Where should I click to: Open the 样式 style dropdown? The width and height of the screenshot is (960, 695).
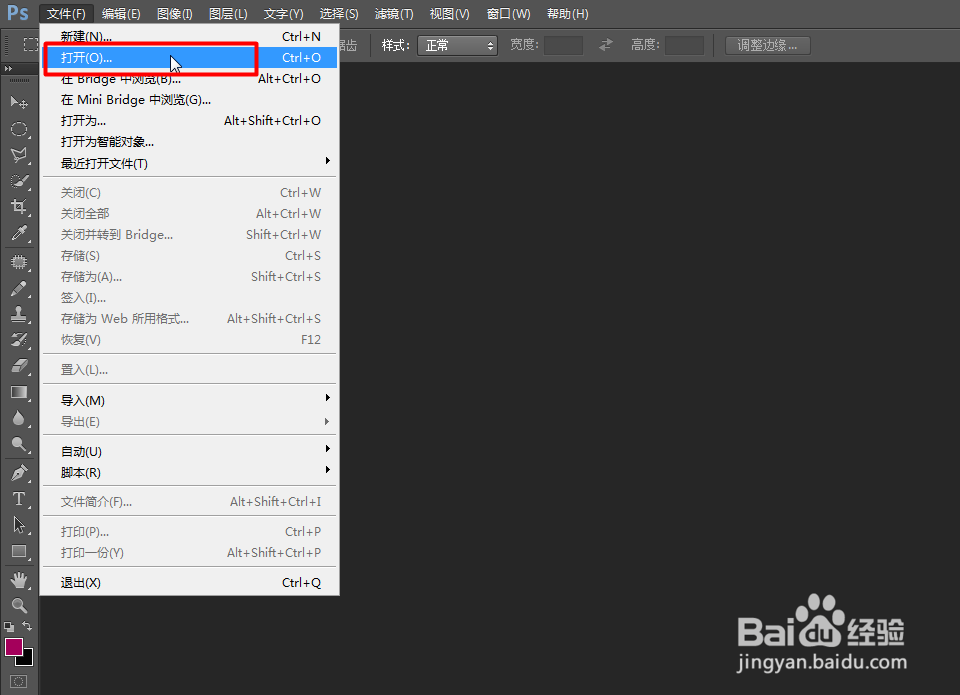point(457,45)
